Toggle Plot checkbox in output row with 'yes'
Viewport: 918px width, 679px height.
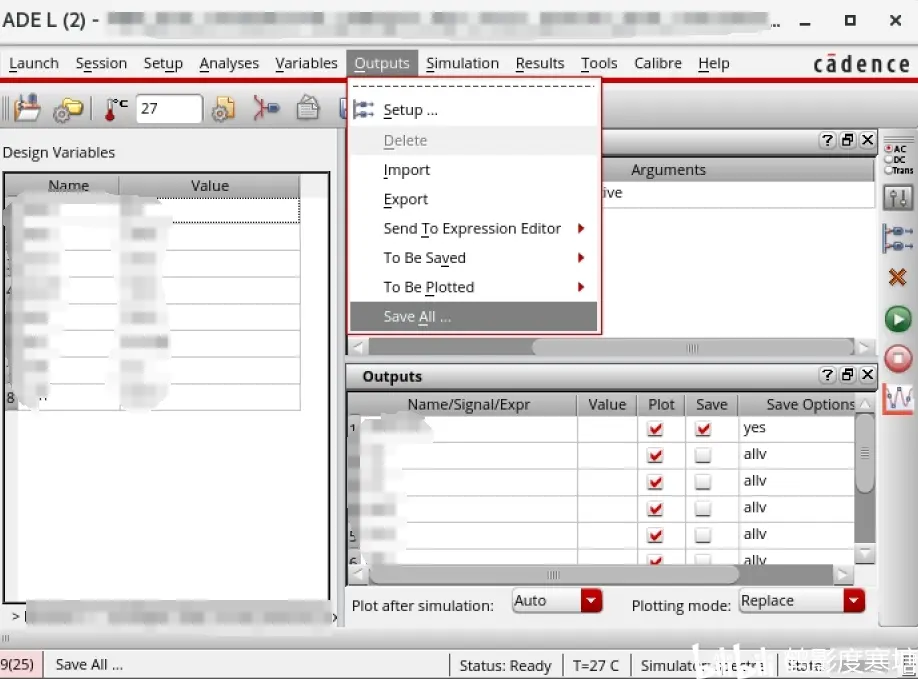tap(655, 429)
